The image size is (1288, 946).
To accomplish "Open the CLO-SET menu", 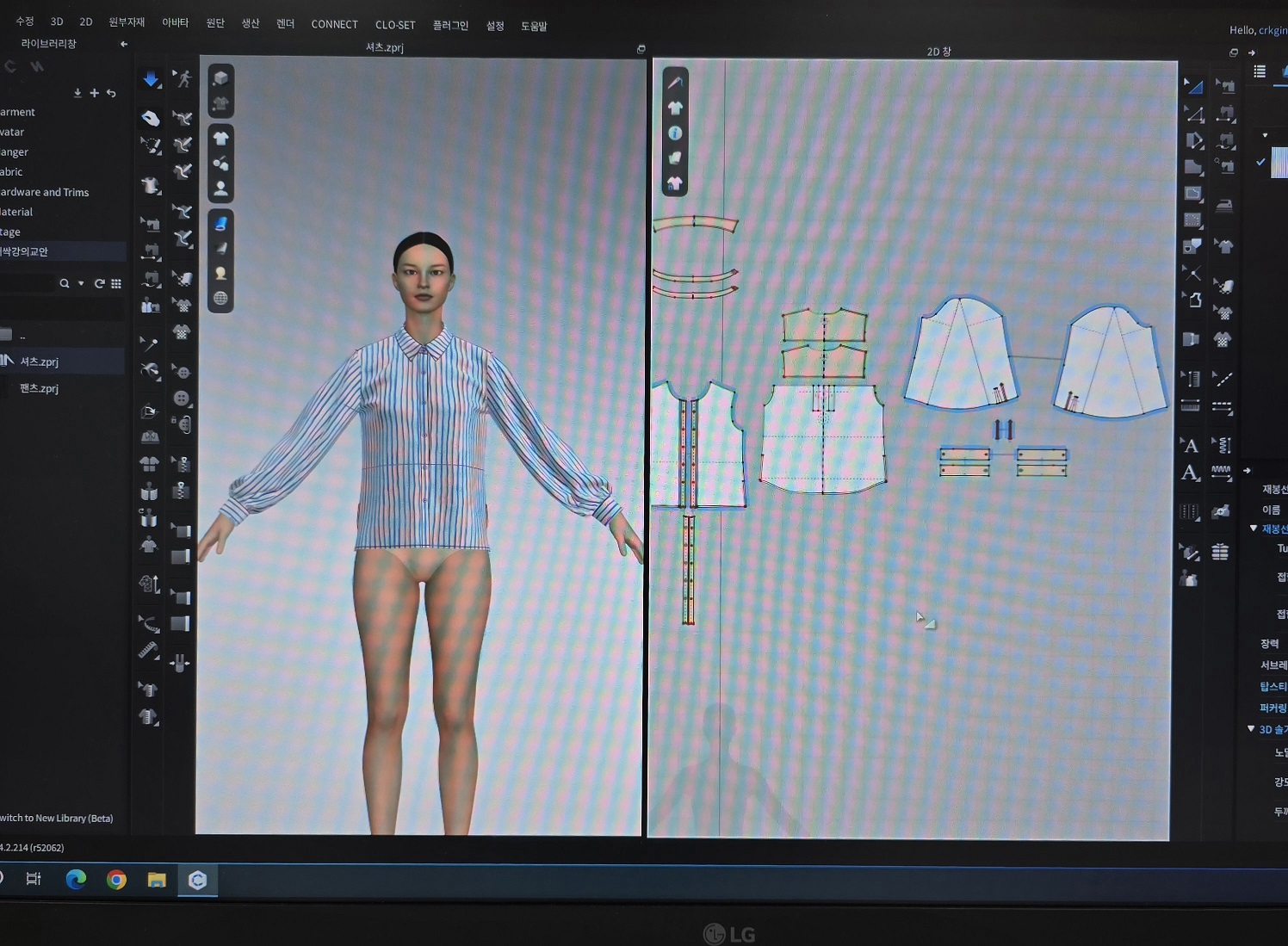I will pyautogui.click(x=395, y=25).
